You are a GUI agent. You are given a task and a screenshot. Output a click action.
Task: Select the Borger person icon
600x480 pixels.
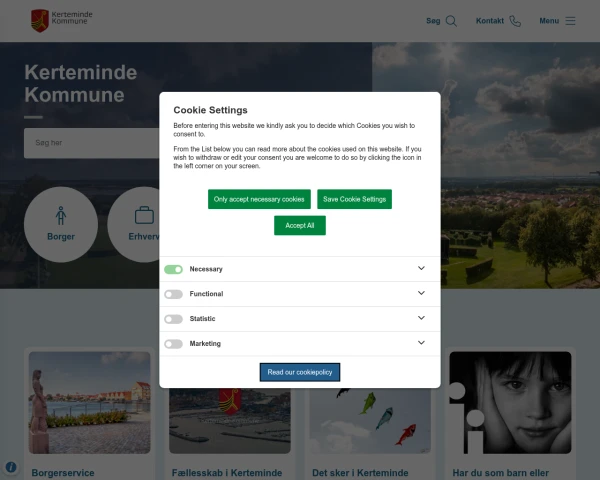(x=61, y=215)
